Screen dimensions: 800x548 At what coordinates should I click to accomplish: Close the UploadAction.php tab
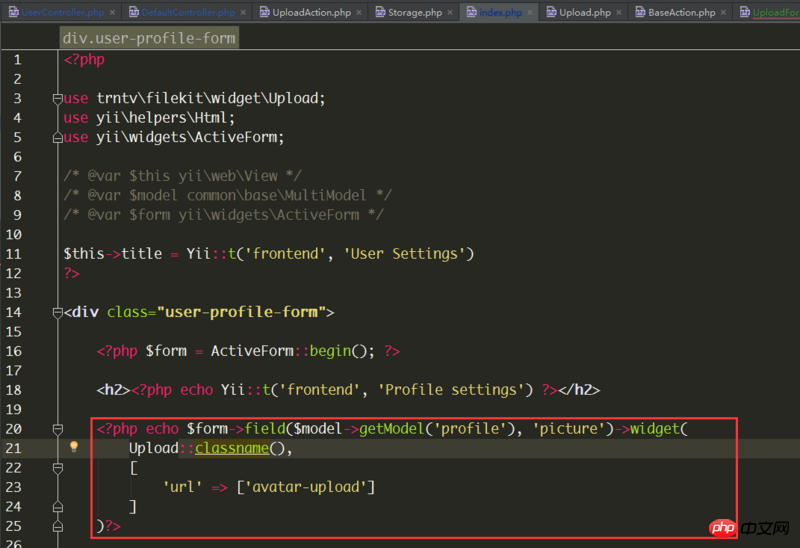point(359,12)
